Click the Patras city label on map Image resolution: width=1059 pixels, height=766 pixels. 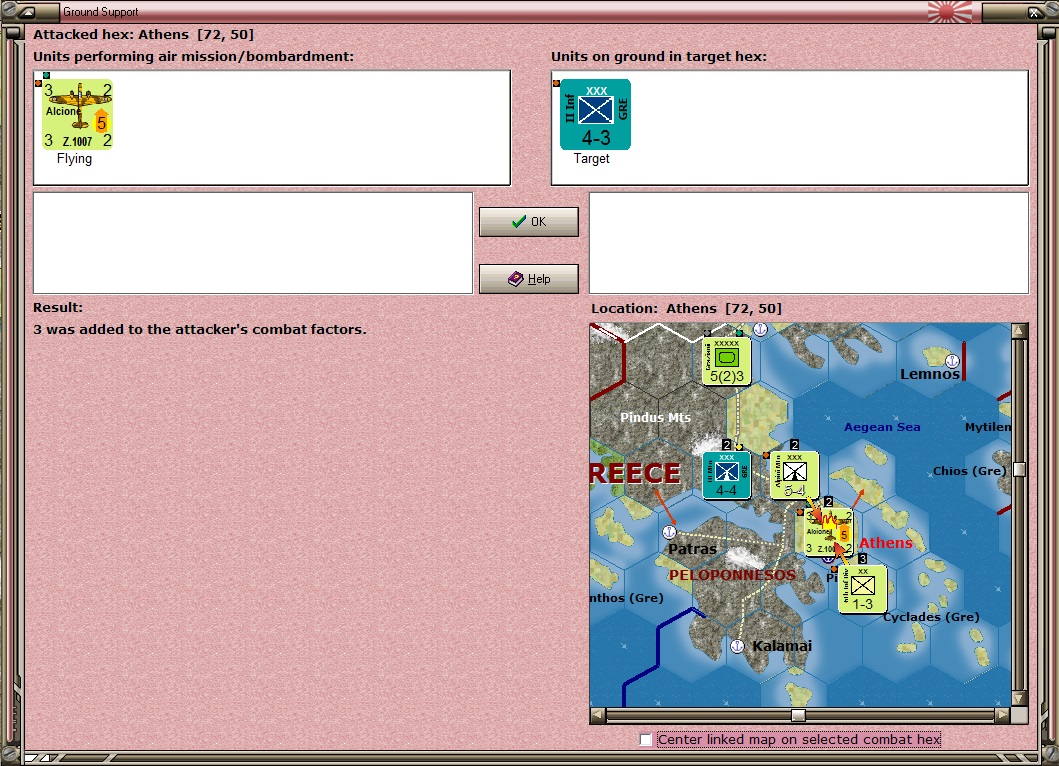pos(692,548)
